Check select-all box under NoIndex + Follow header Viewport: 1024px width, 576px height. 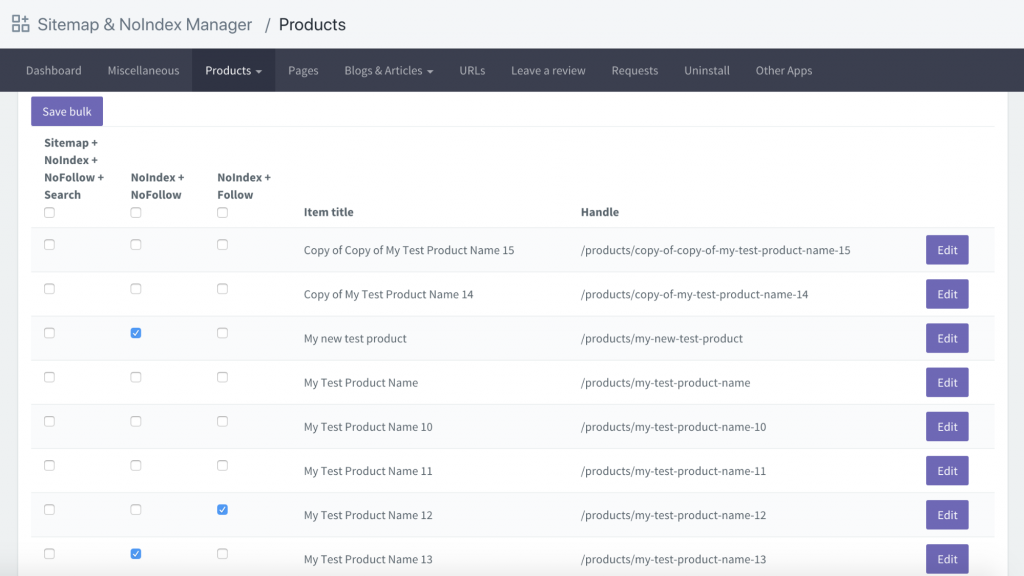(x=222, y=212)
